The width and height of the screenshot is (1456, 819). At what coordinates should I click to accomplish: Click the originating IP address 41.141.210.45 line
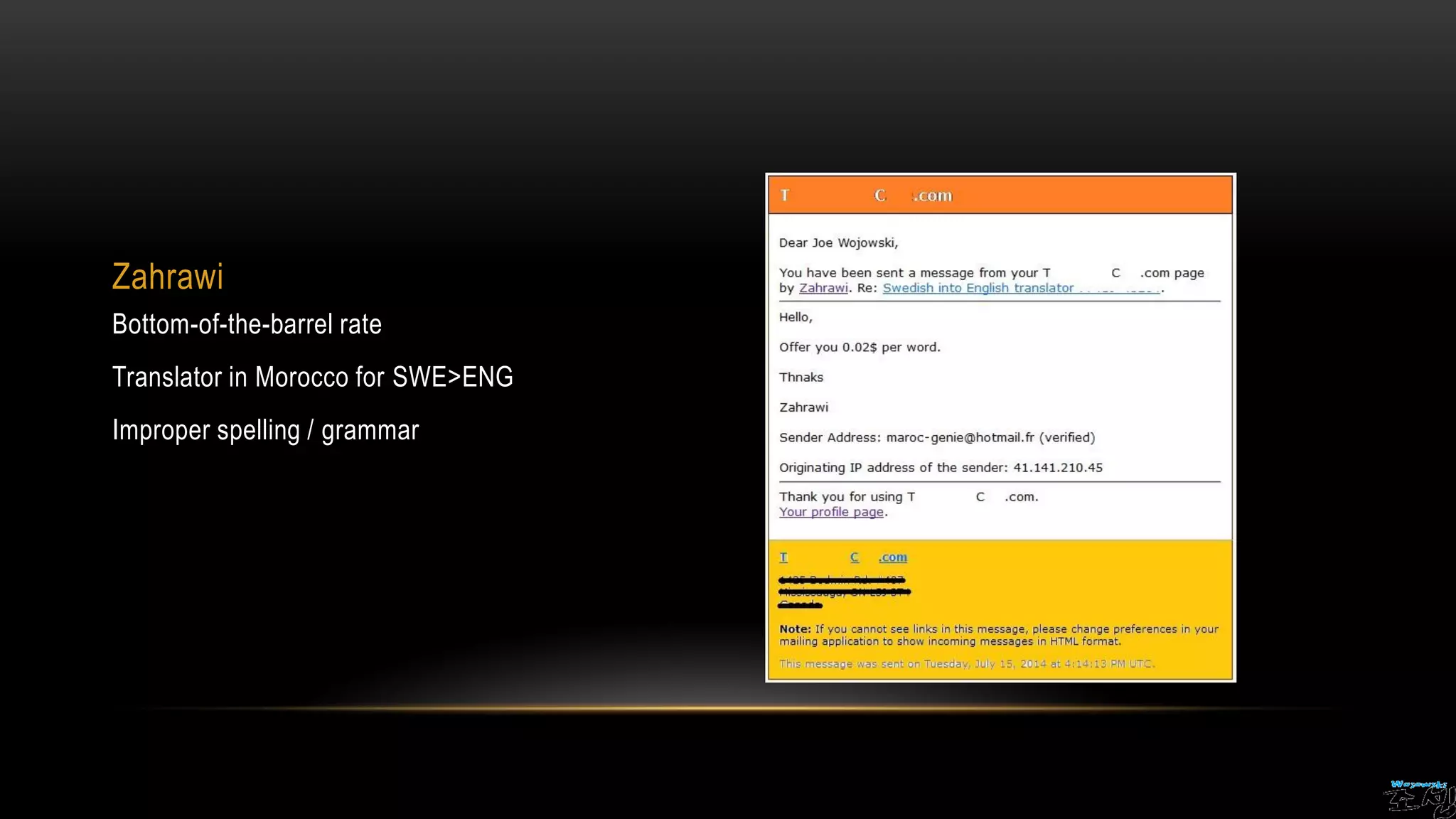coord(941,468)
